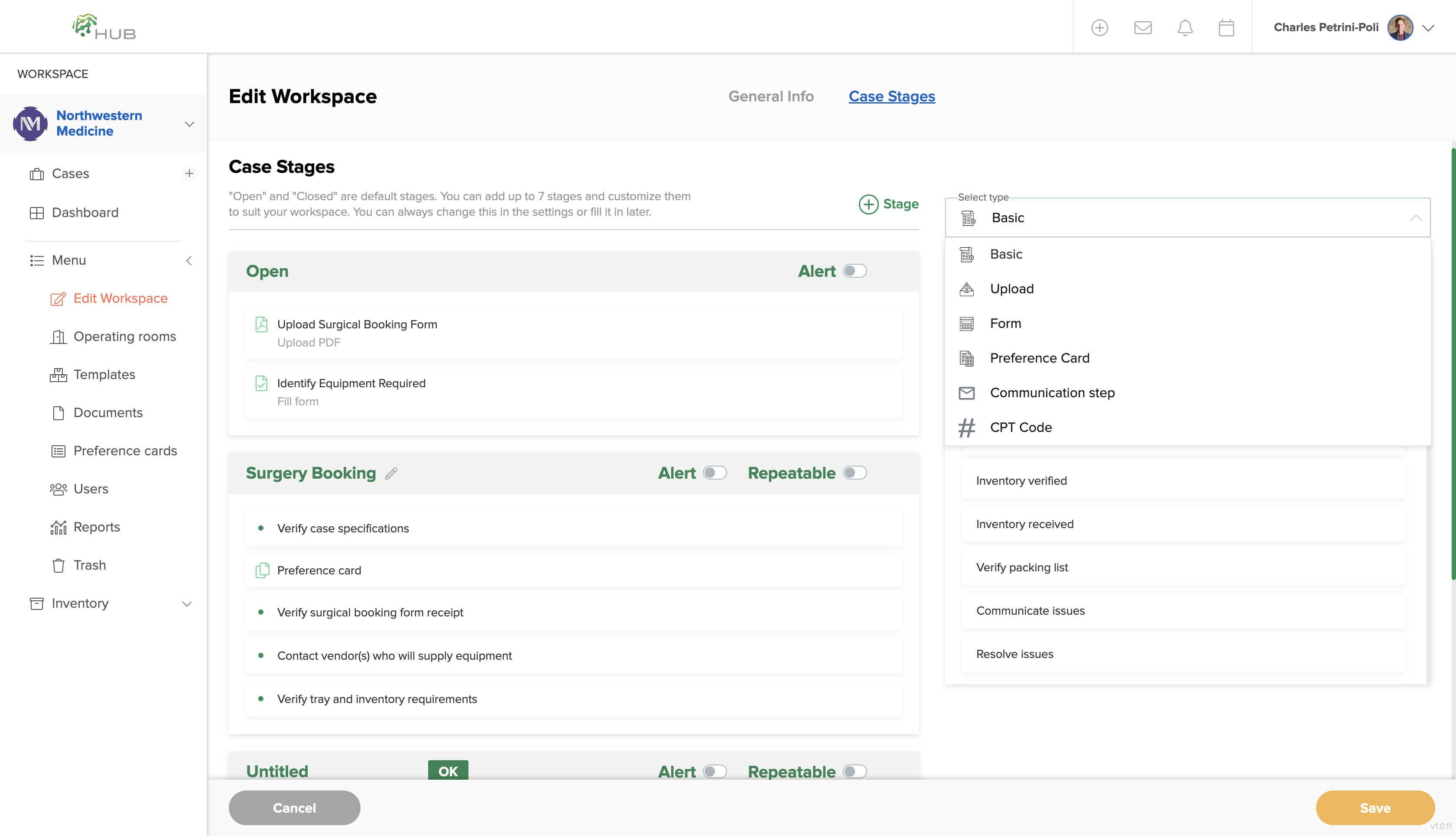Click the Trash icon in sidebar

coord(58,566)
